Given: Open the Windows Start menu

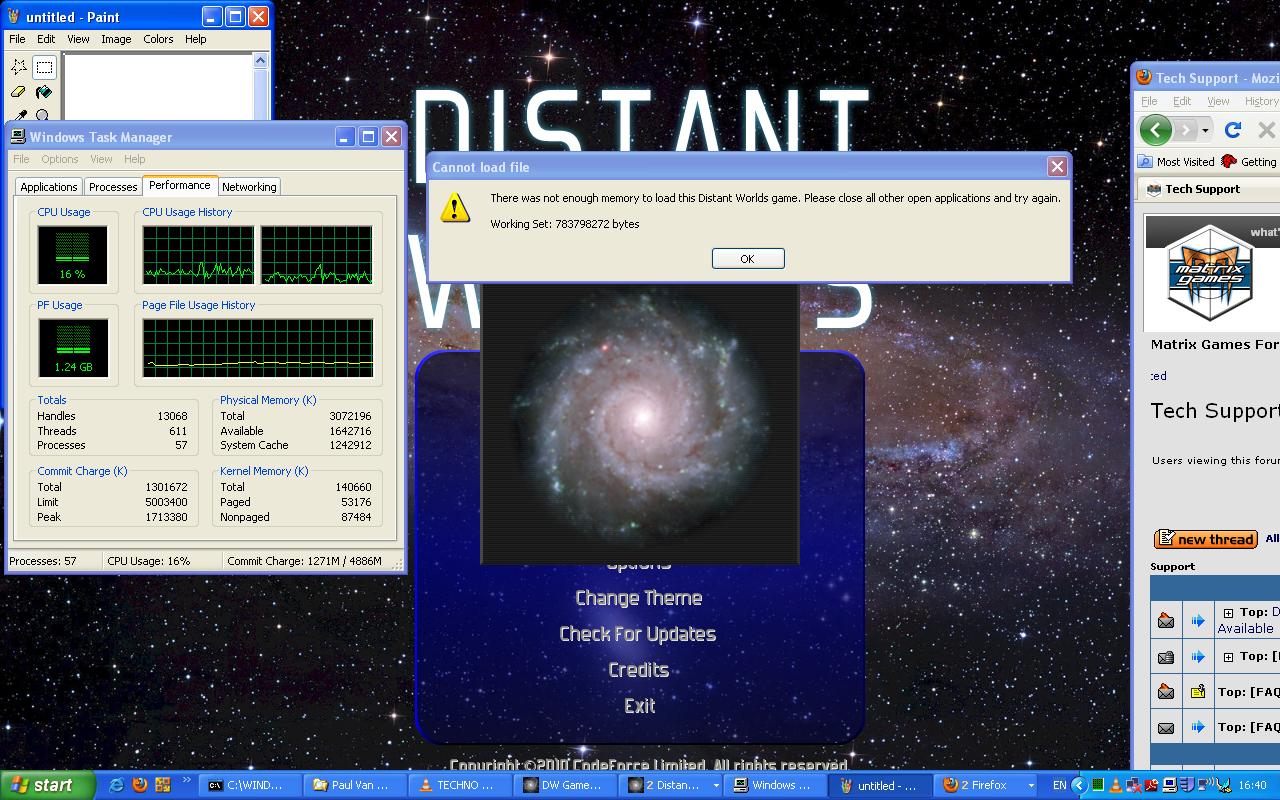Looking at the screenshot, I should pyautogui.click(x=48, y=785).
